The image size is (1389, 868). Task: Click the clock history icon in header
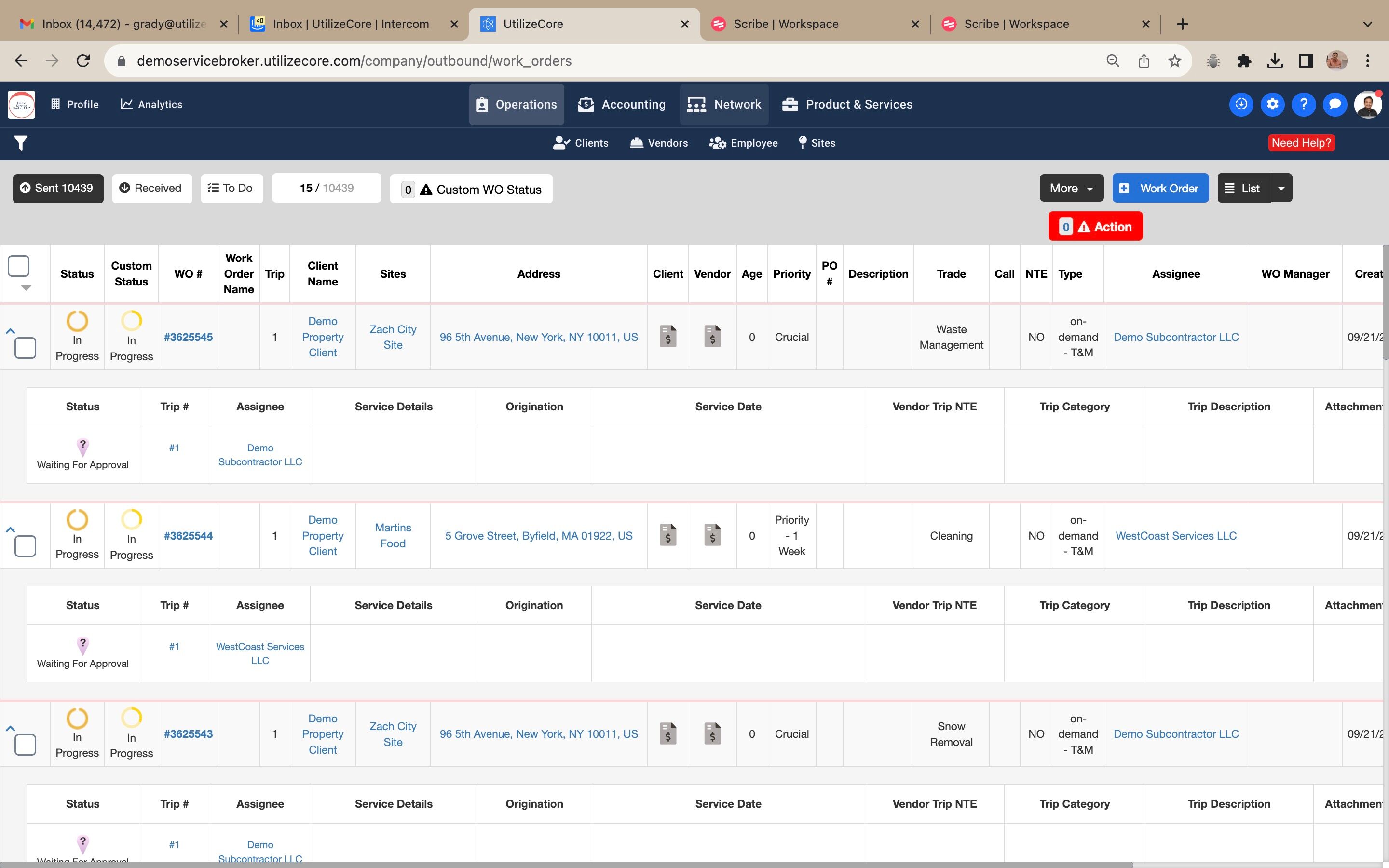[x=1241, y=105]
